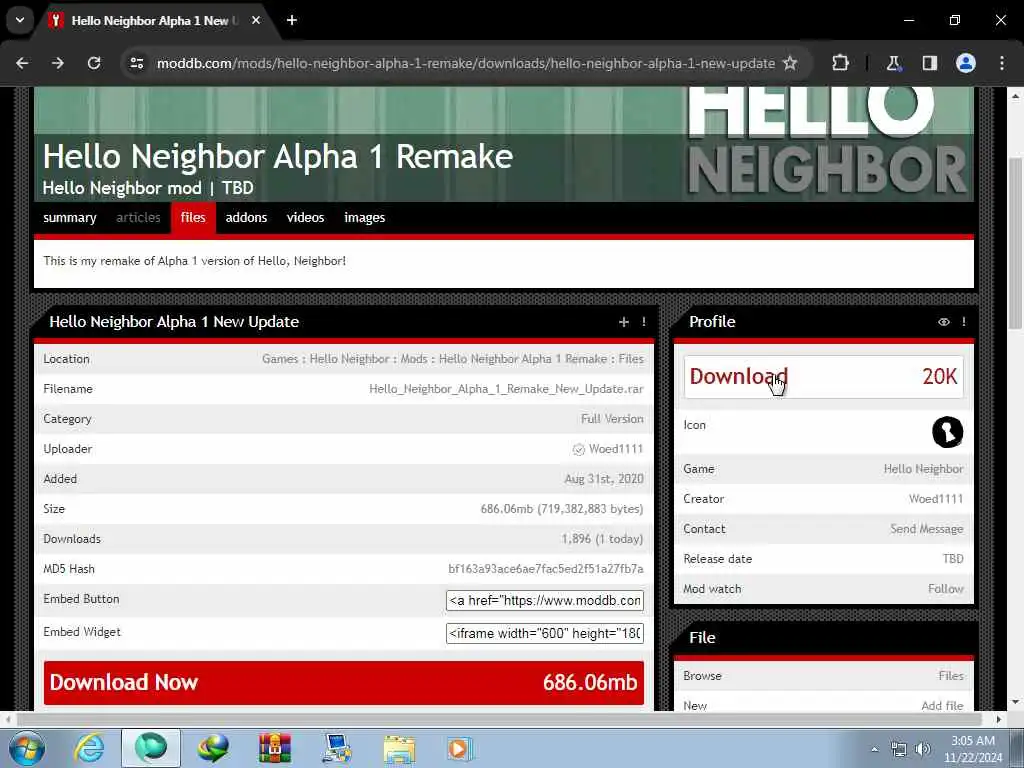This screenshot has height=768, width=1024.
Task: Click Add file link
Action: 942,706
